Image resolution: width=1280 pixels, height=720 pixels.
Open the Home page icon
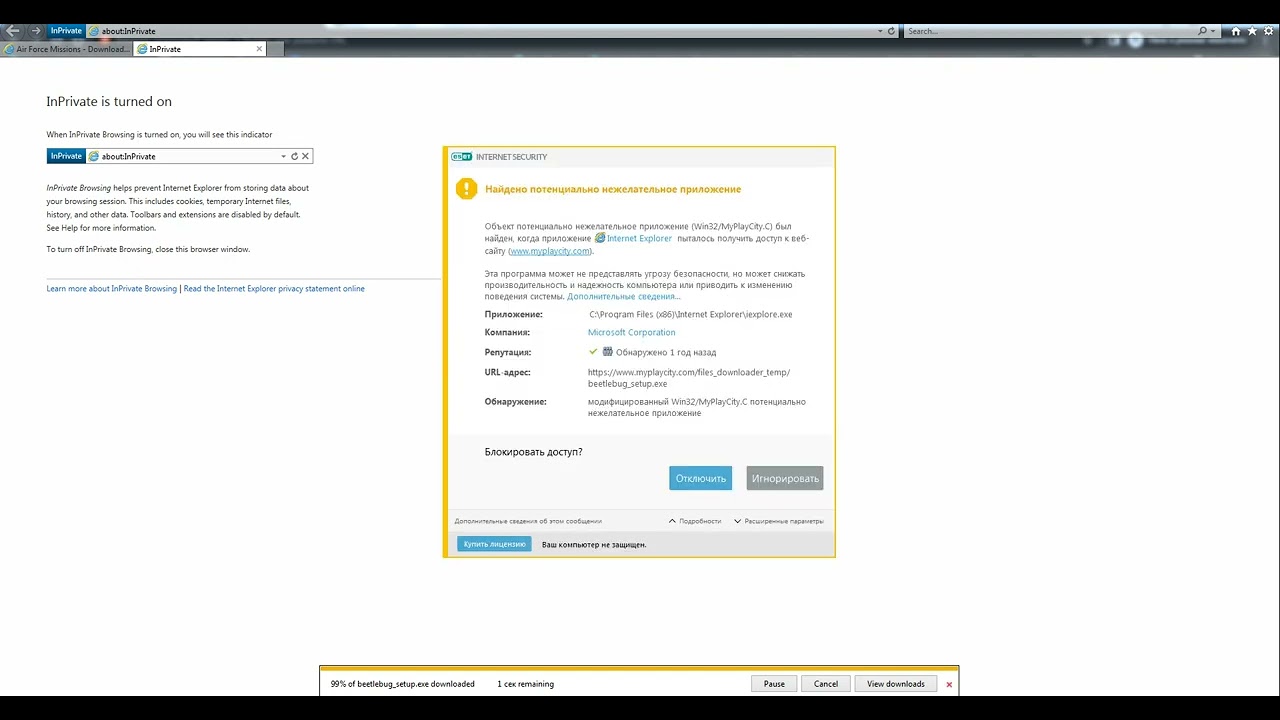(x=1237, y=31)
